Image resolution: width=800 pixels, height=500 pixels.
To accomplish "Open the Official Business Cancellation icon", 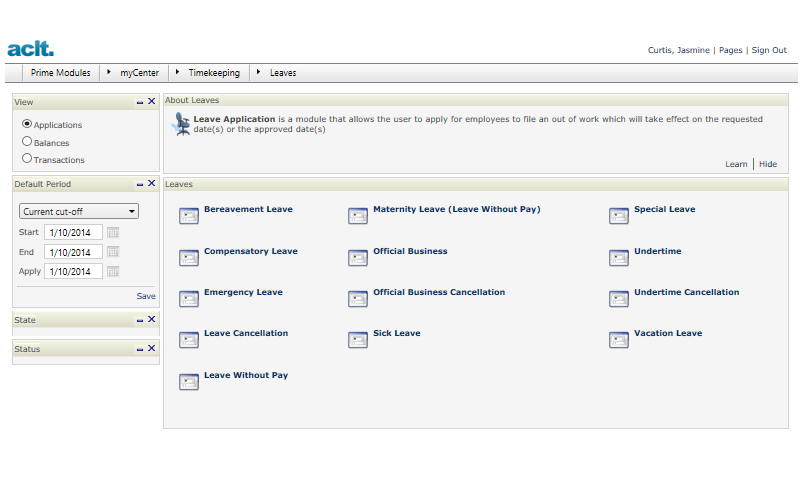I will coord(358,298).
